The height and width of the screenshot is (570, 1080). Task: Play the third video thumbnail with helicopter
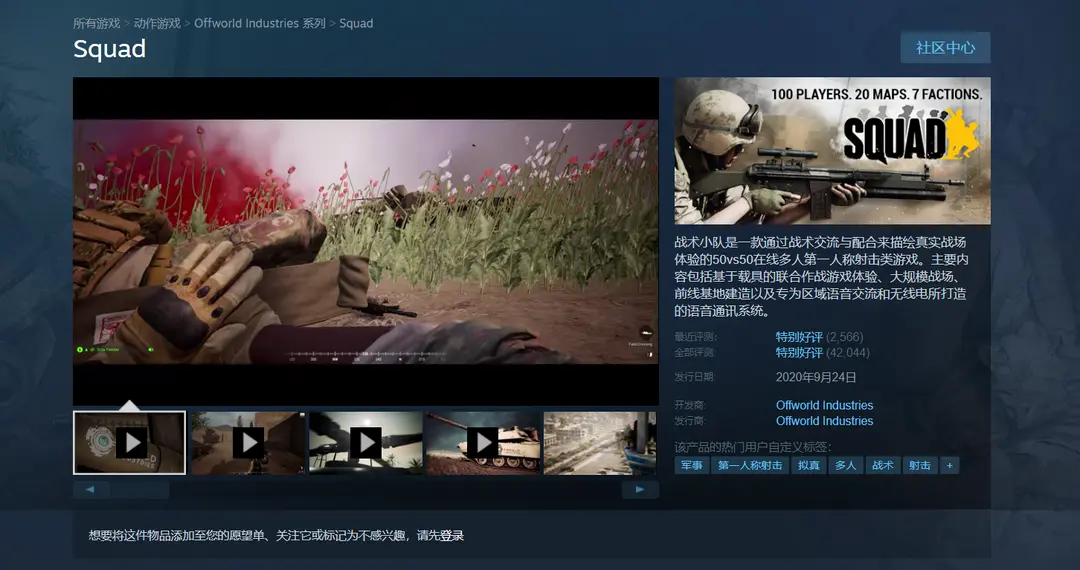click(x=366, y=443)
